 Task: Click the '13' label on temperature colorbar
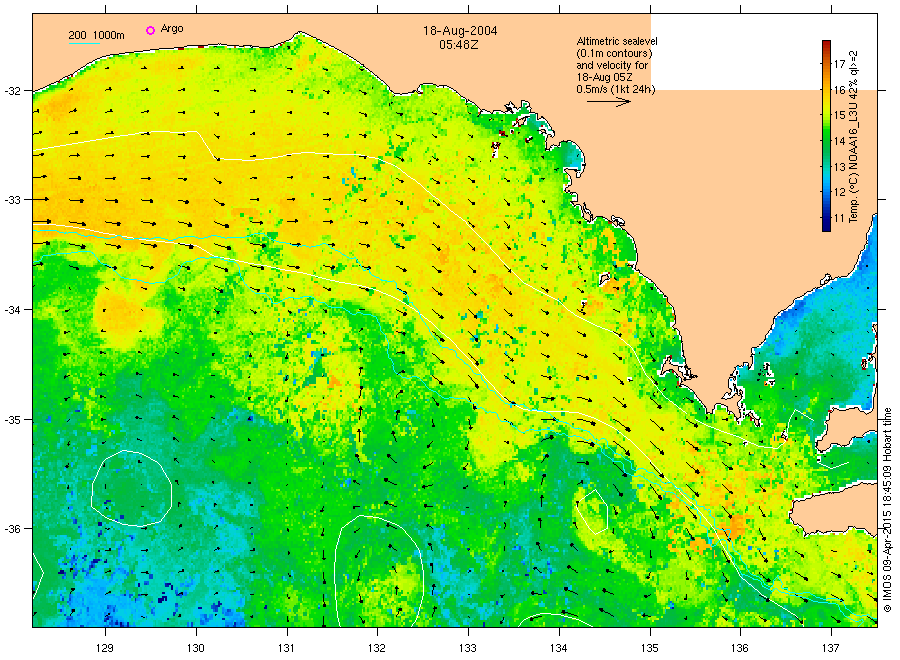pos(839,167)
